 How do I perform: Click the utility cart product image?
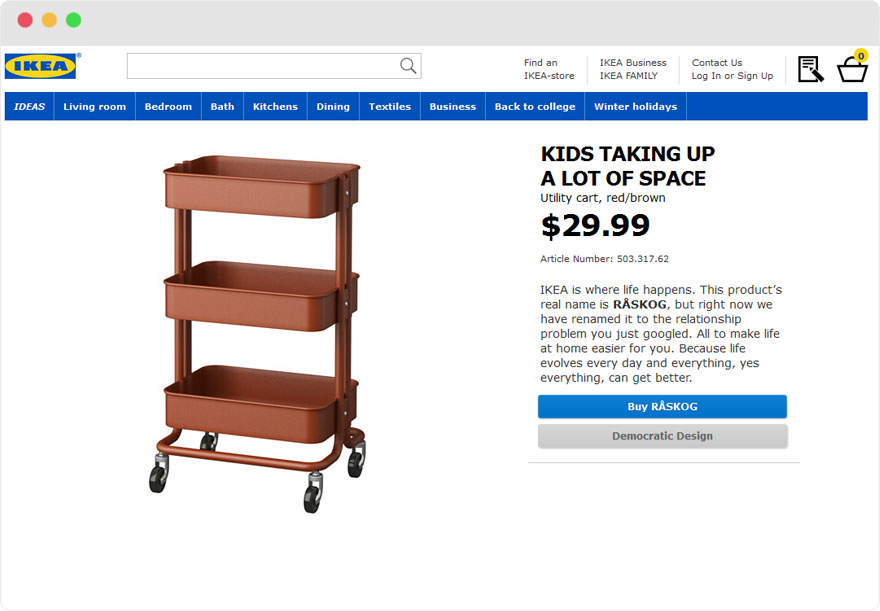click(x=260, y=330)
